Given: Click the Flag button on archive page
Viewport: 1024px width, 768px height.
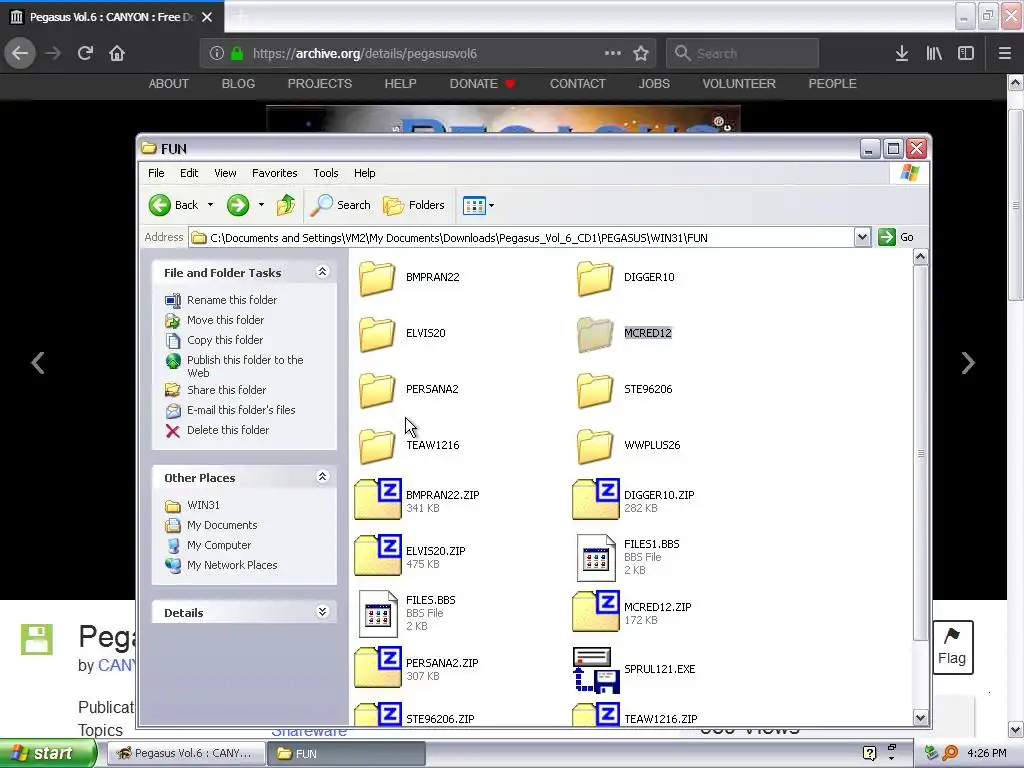Looking at the screenshot, I should tap(952, 647).
